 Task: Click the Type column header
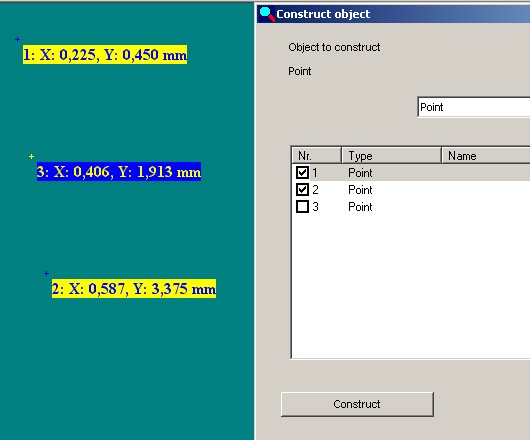[x=391, y=155]
